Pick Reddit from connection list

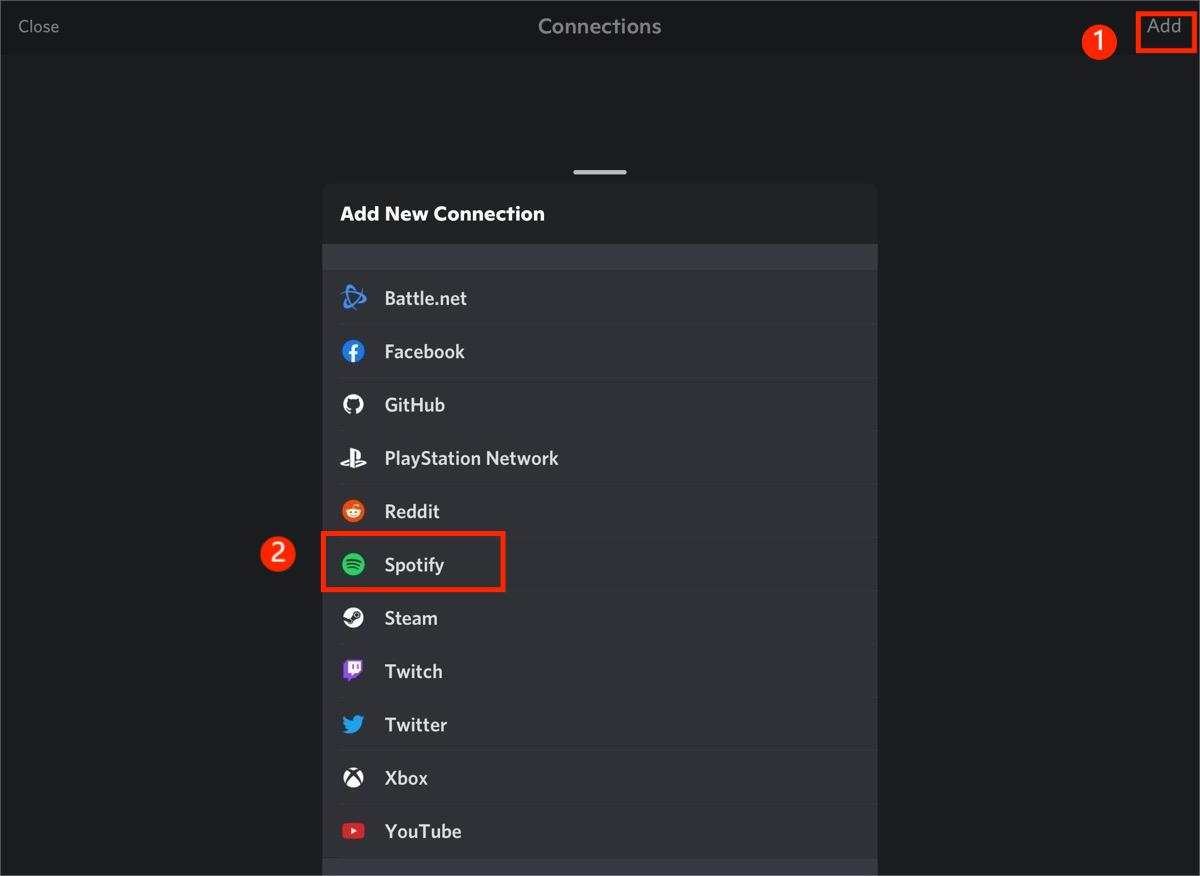[599, 511]
